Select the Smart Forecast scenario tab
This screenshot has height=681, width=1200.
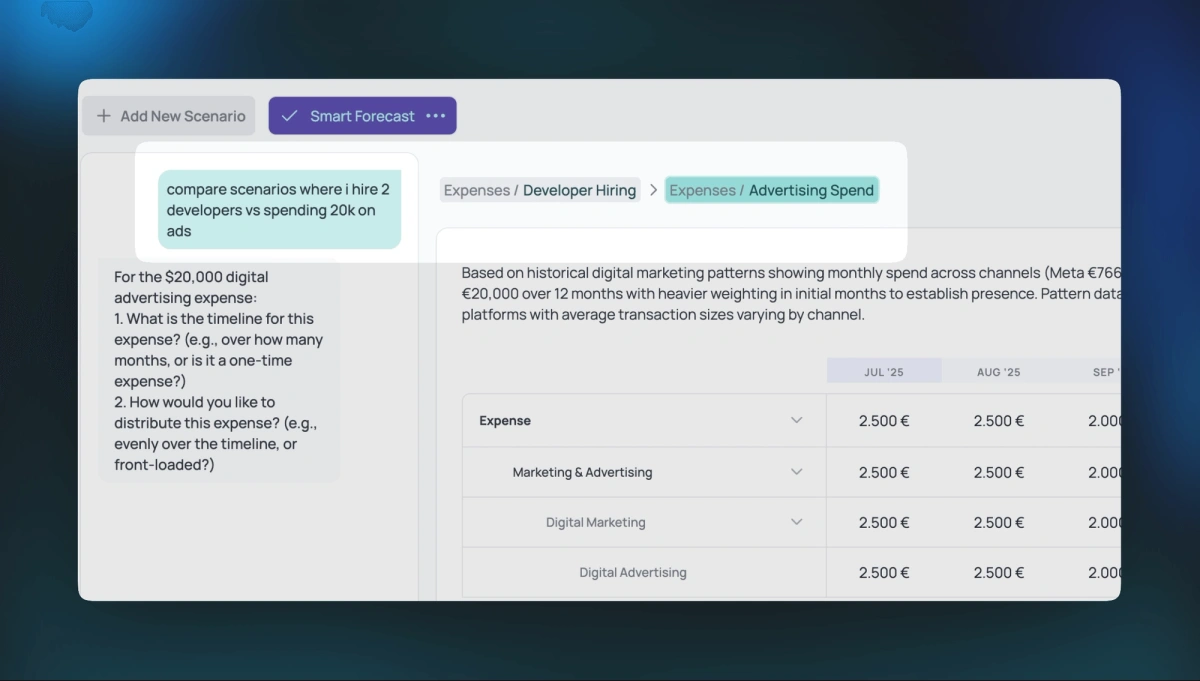[362, 116]
